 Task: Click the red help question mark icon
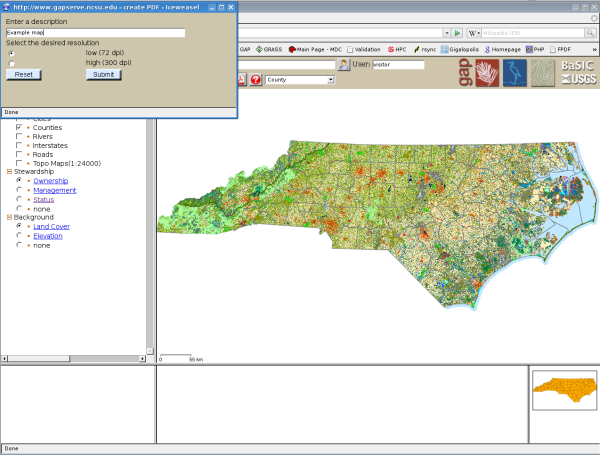[x=256, y=80]
